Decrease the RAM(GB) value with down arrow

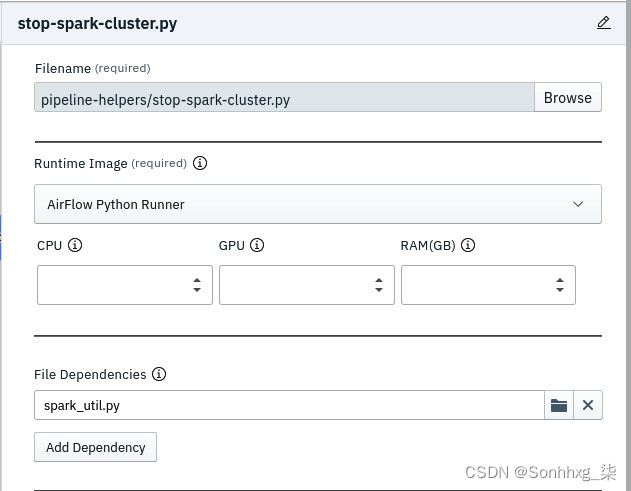pos(560,290)
